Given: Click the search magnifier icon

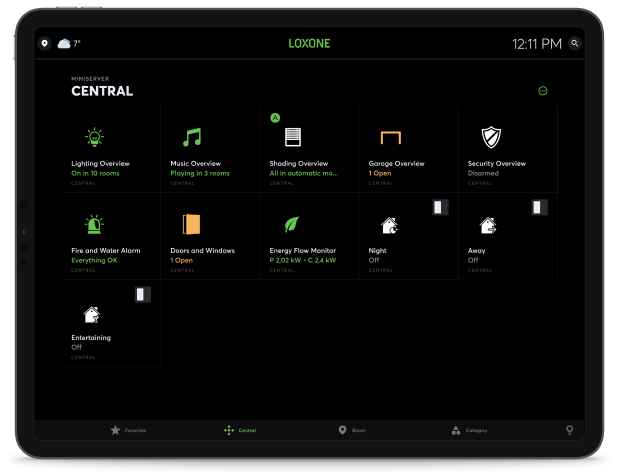Looking at the screenshot, I should 574,44.
